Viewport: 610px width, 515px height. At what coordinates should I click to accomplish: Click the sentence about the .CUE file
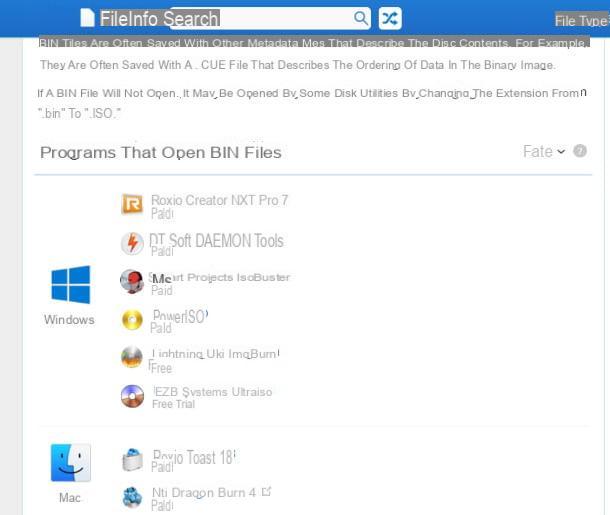(x=298, y=65)
